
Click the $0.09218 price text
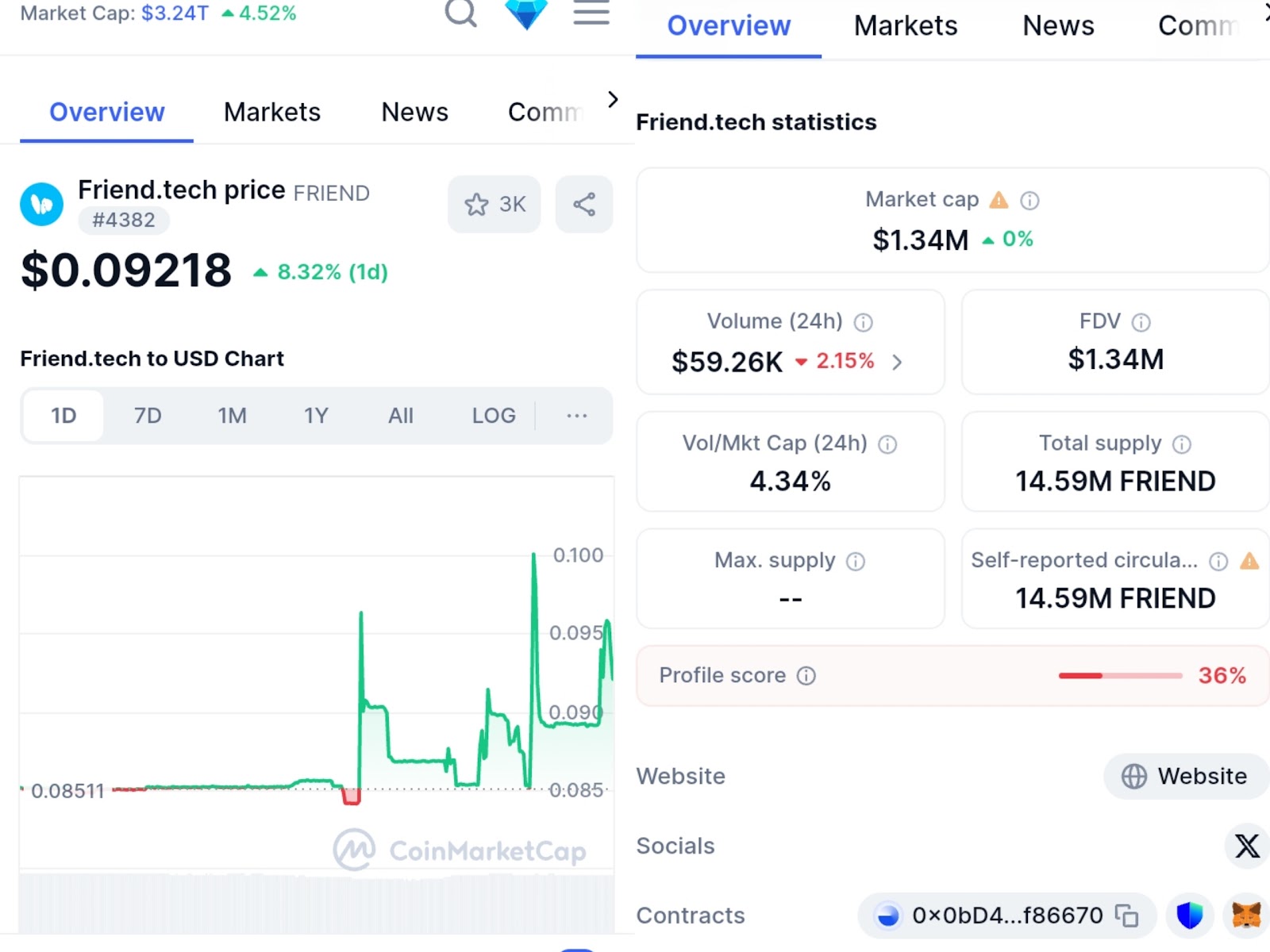click(126, 270)
